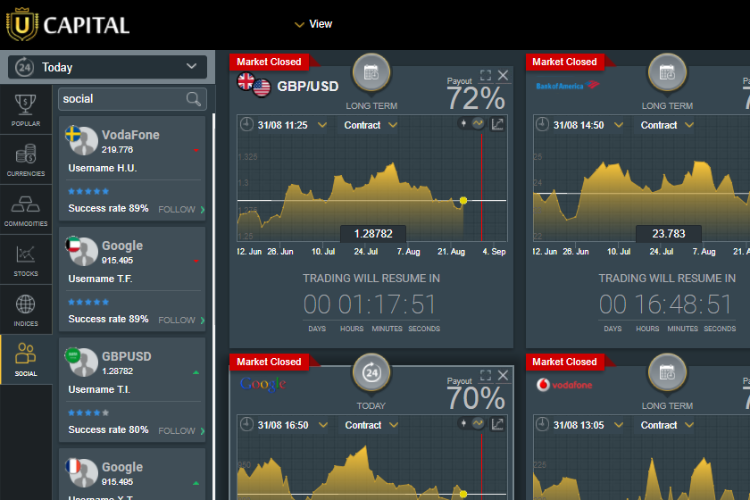Click the U Capital logo
Viewport: 750px width, 500px height.
(67, 24)
